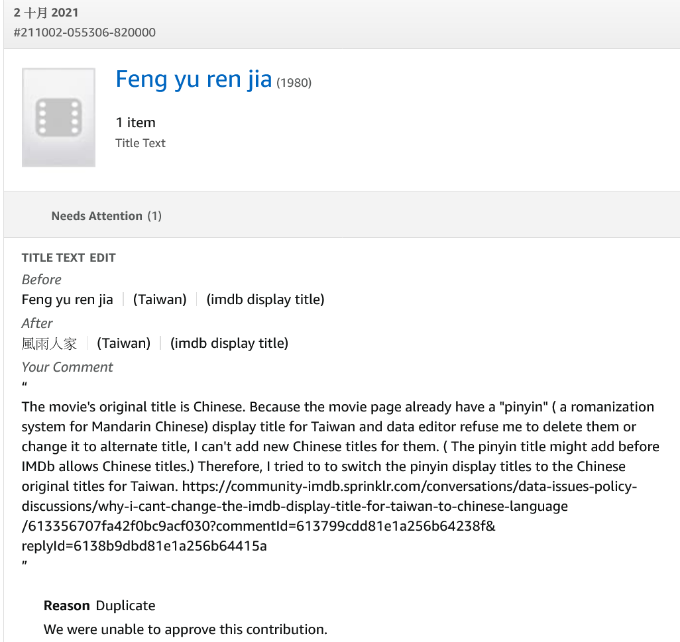The image size is (680, 642).
Task: Click the reference number #211002-055306-820000
Action: tap(85, 32)
